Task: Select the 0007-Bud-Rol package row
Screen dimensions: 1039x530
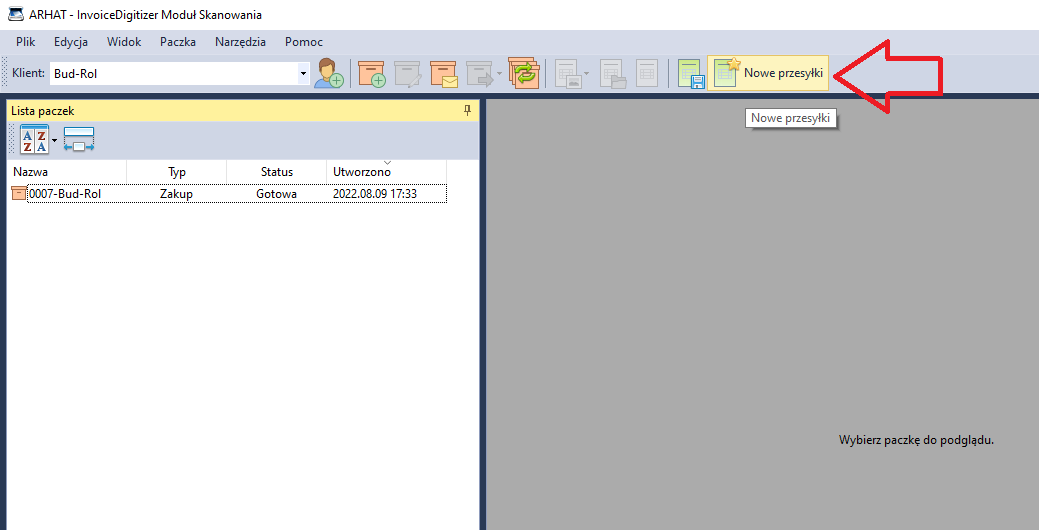Action: (65, 194)
